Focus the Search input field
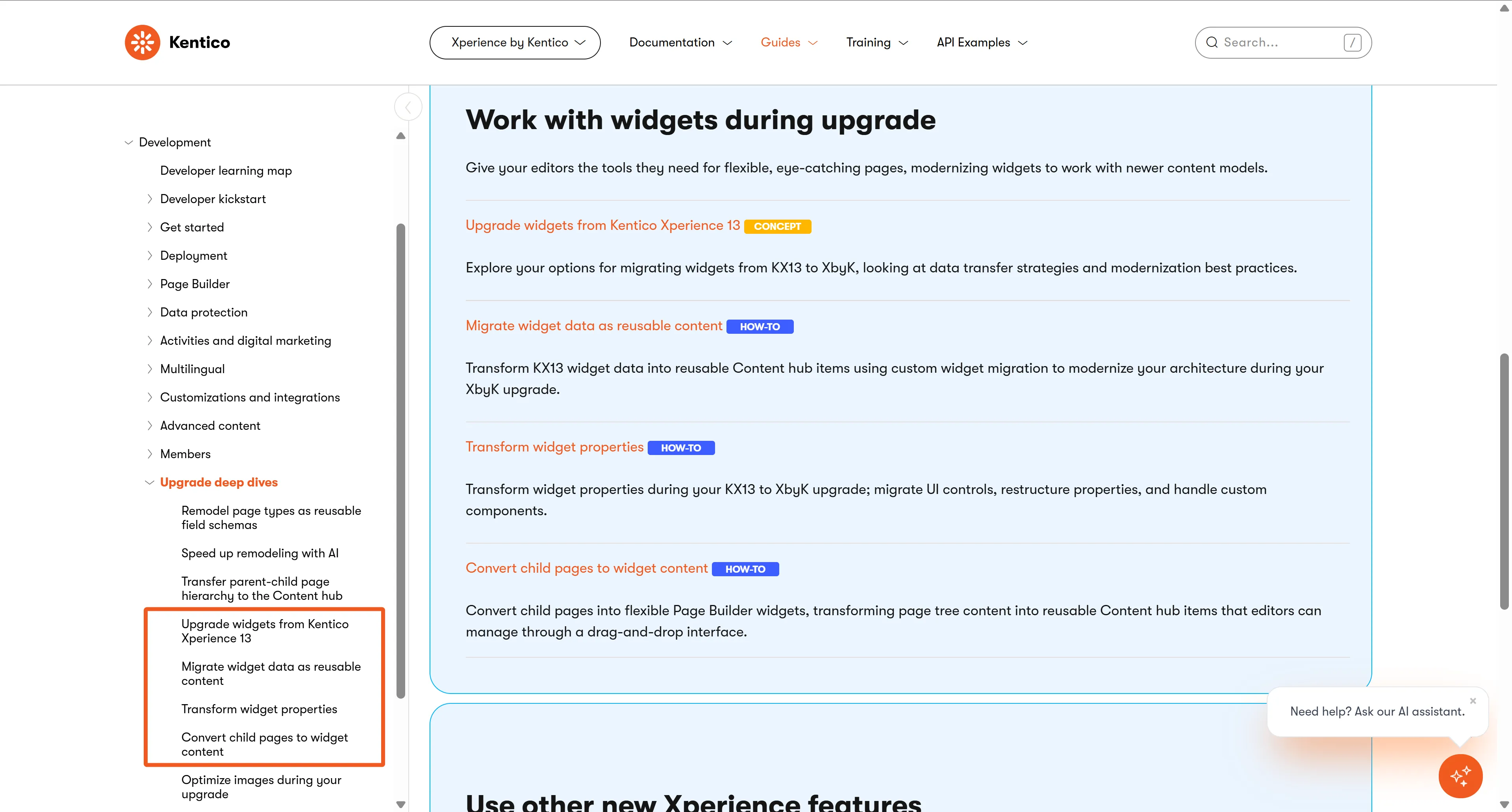The image size is (1512, 812). [1280, 42]
